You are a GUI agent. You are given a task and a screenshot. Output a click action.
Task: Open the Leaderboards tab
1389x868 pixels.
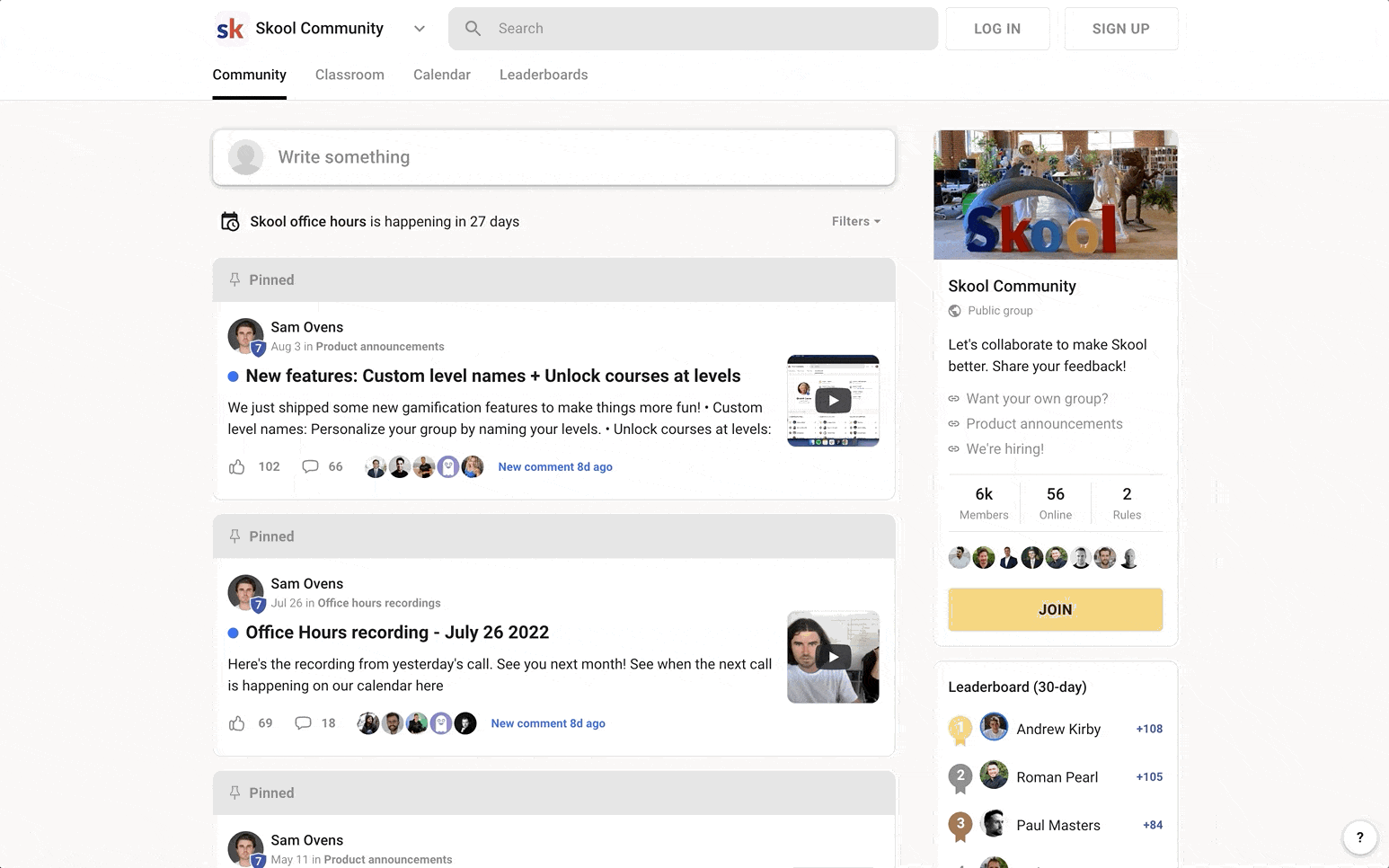pos(544,75)
